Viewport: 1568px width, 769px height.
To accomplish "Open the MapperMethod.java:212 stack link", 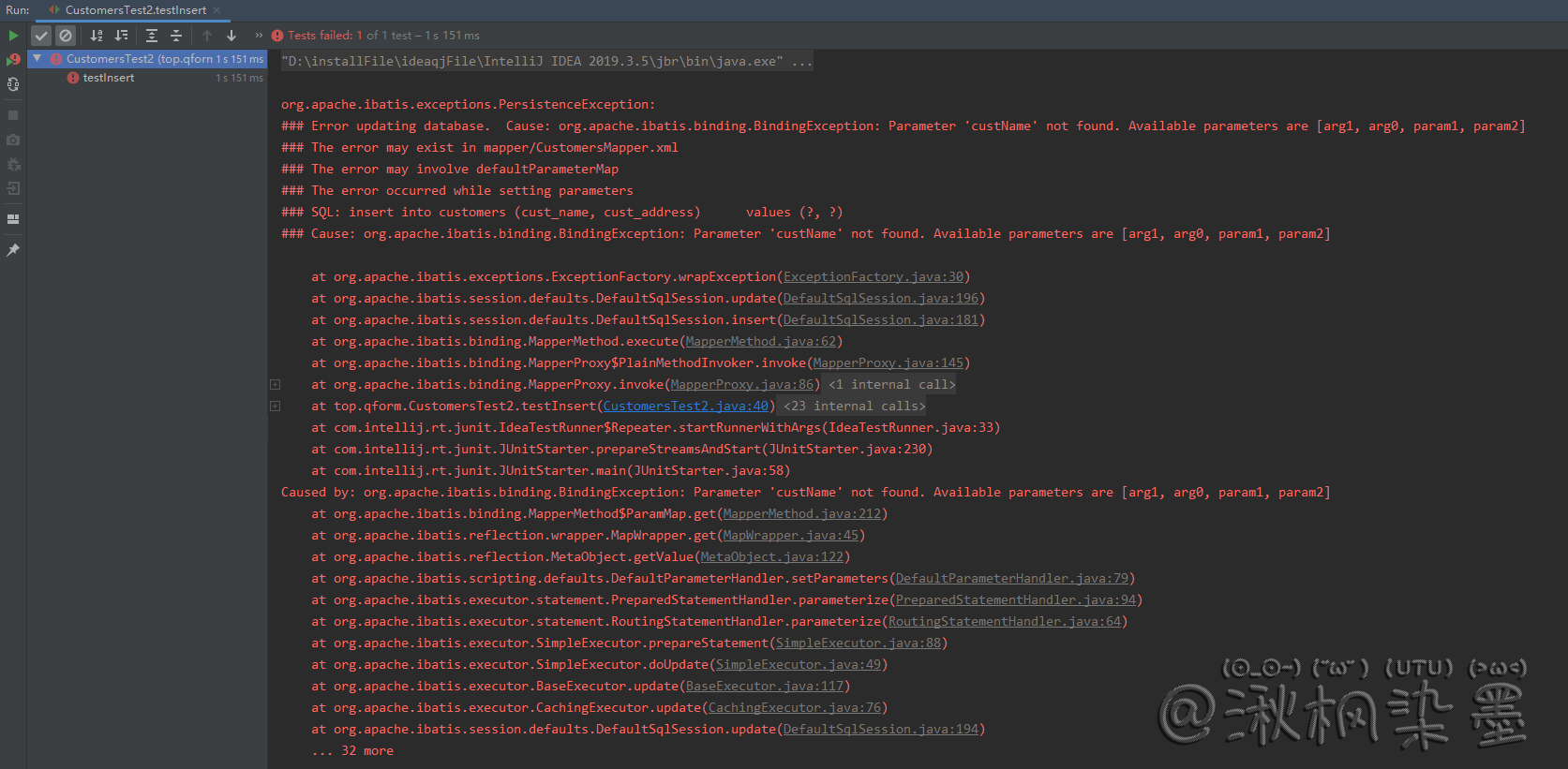I will point(801,514).
